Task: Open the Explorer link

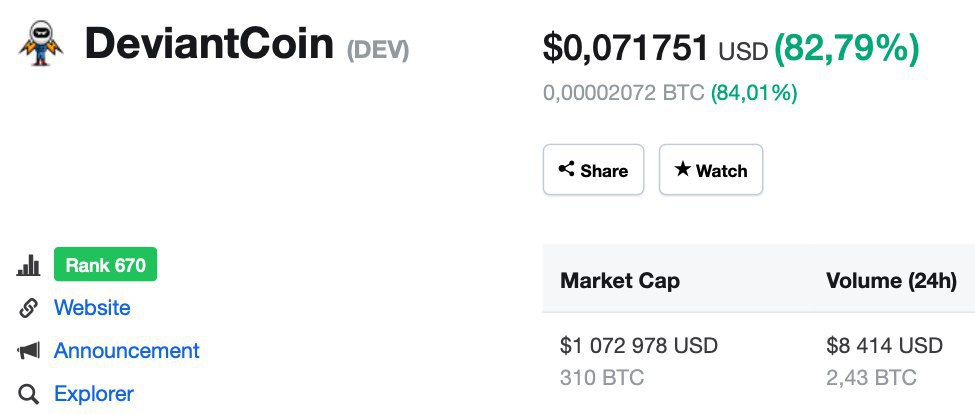Action: point(93,394)
